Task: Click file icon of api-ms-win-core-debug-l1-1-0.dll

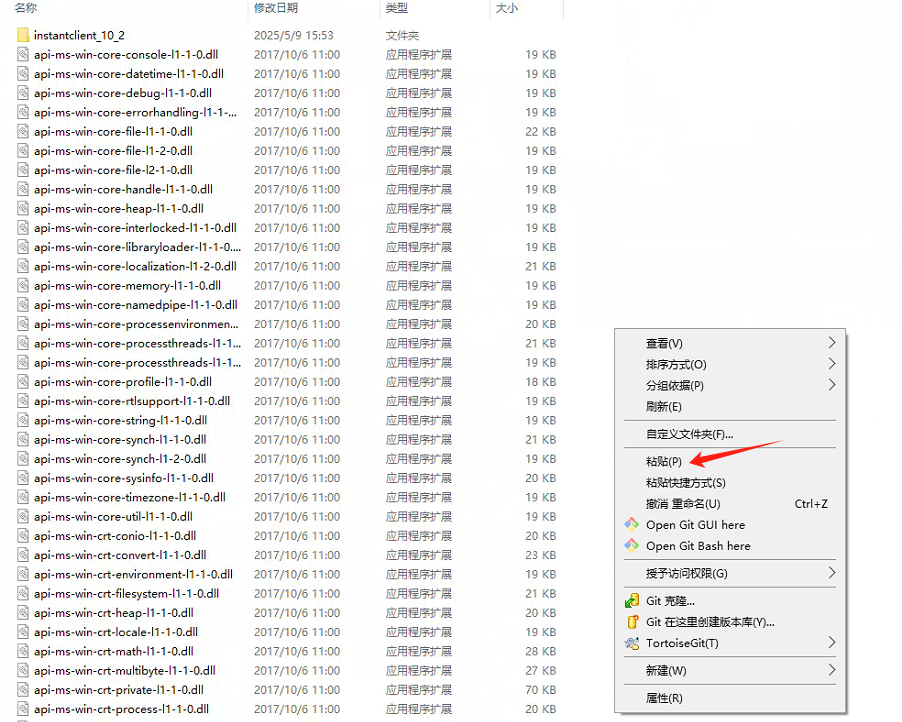Action: [23, 93]
